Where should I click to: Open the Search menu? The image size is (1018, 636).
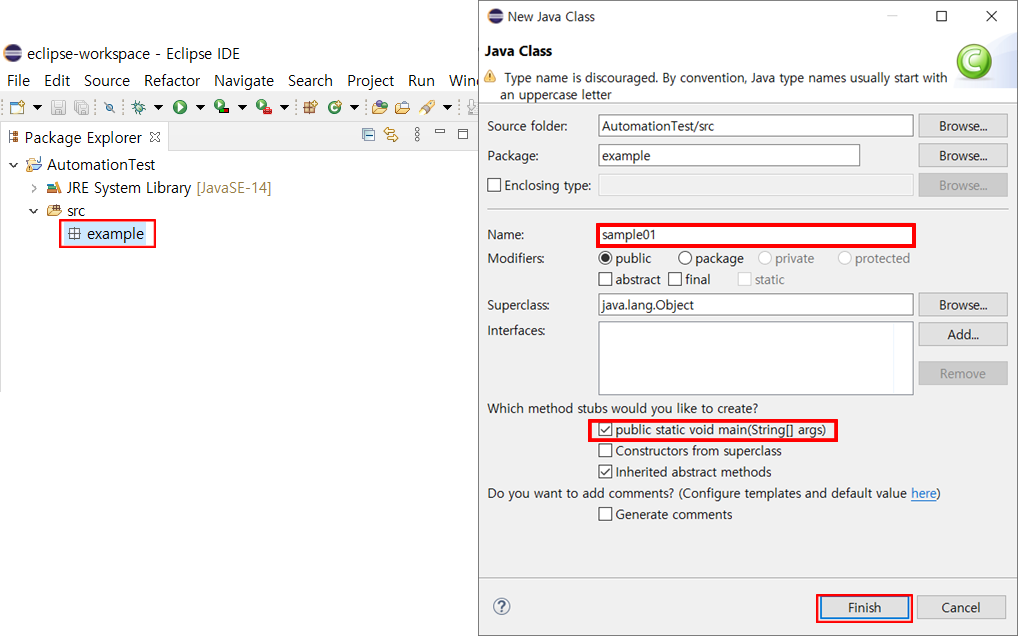pyautogui.click(x=310, y=80)
